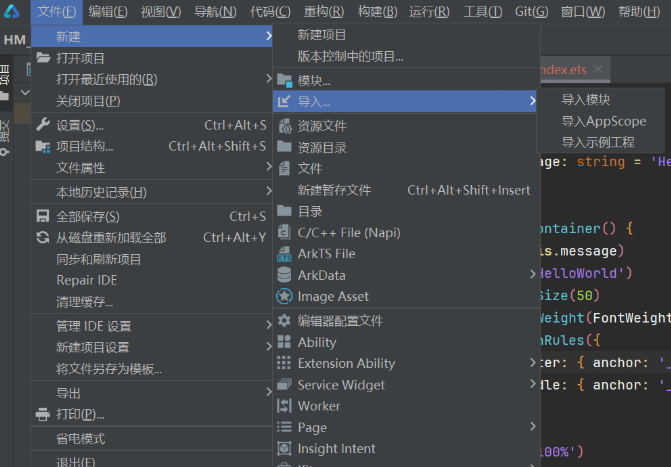
Task: Open the 编辑(E) menu
Action: [x=108, y=12]
